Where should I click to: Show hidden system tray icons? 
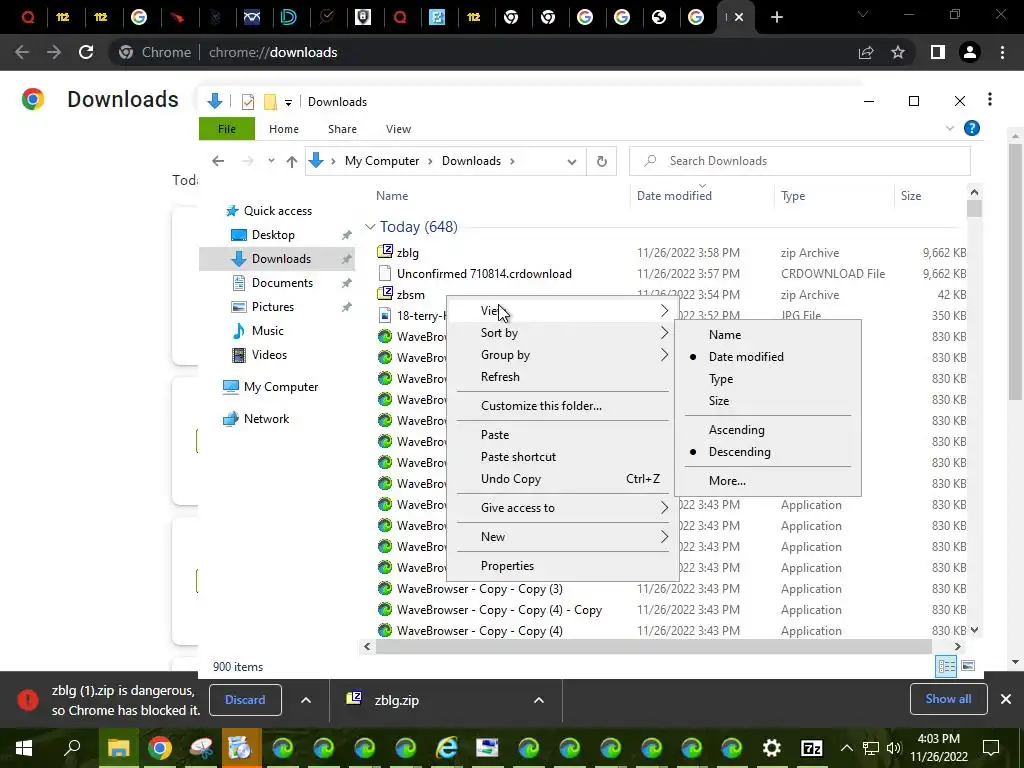846,748
